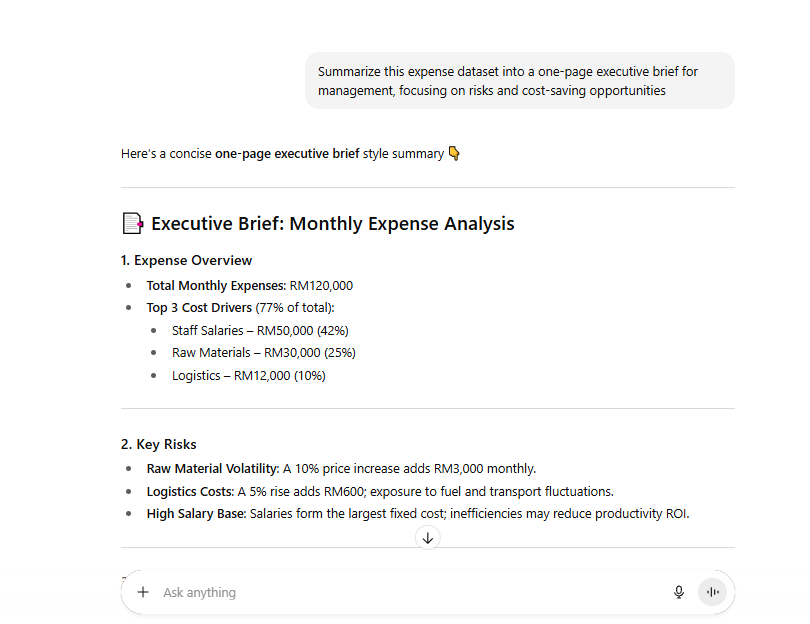Click the bold 'one-page executive brief' intro text
810x624 pixels.
click(287, 154)
